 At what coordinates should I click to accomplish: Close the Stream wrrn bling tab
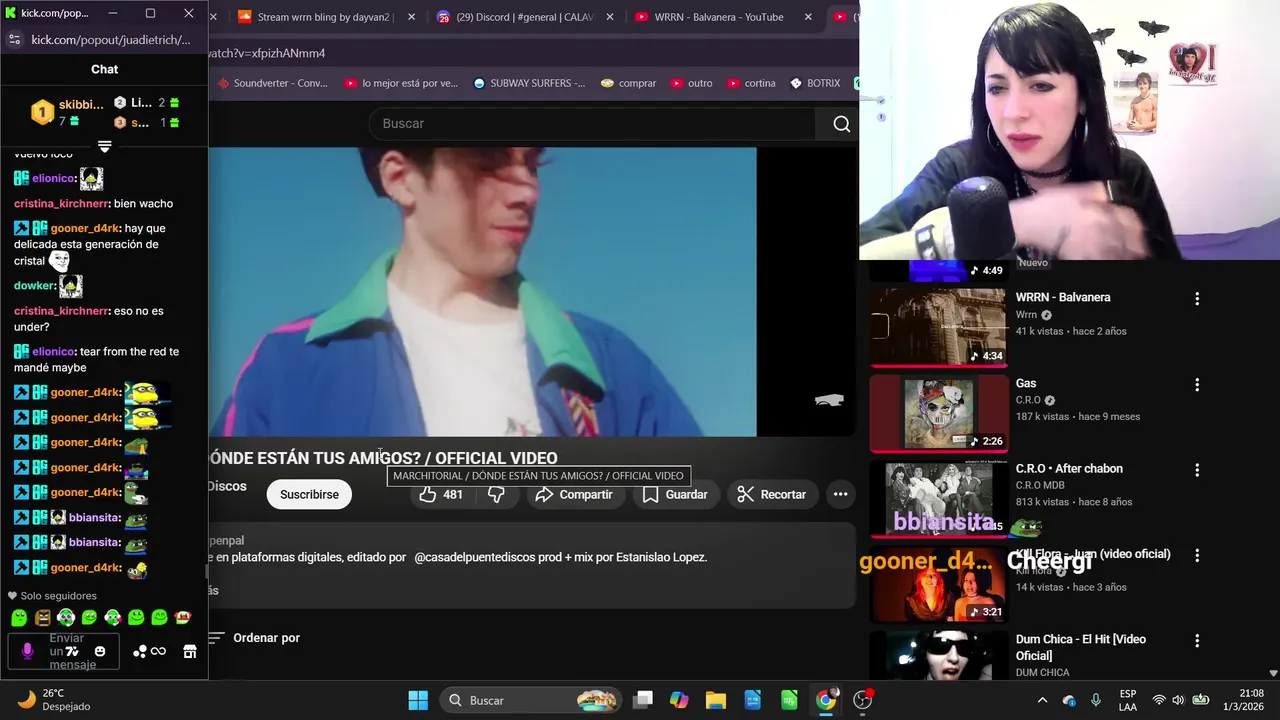pyautogui.click(x=412, y=17)
